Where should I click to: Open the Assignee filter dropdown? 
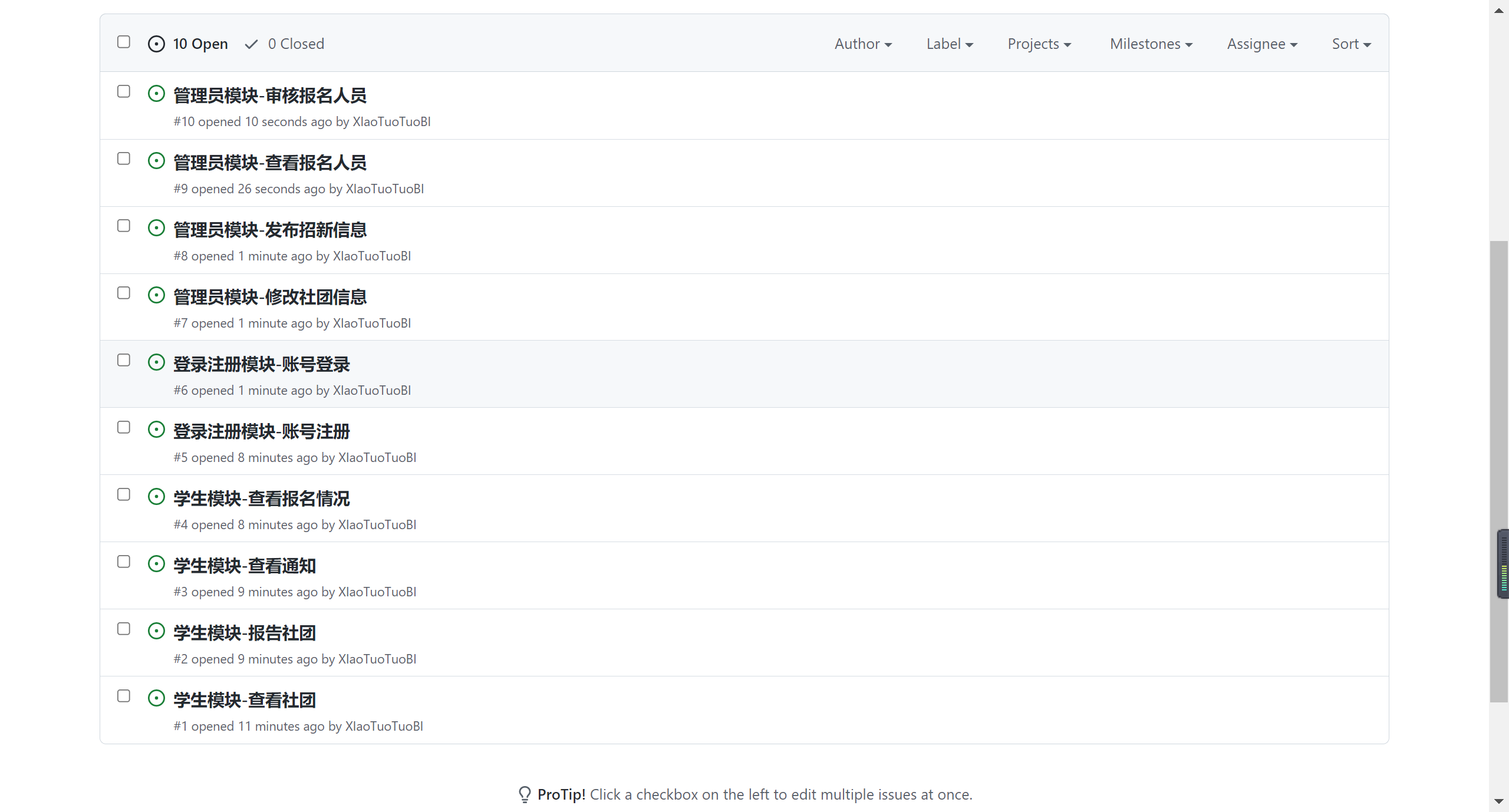click(x=1262, y=44)
